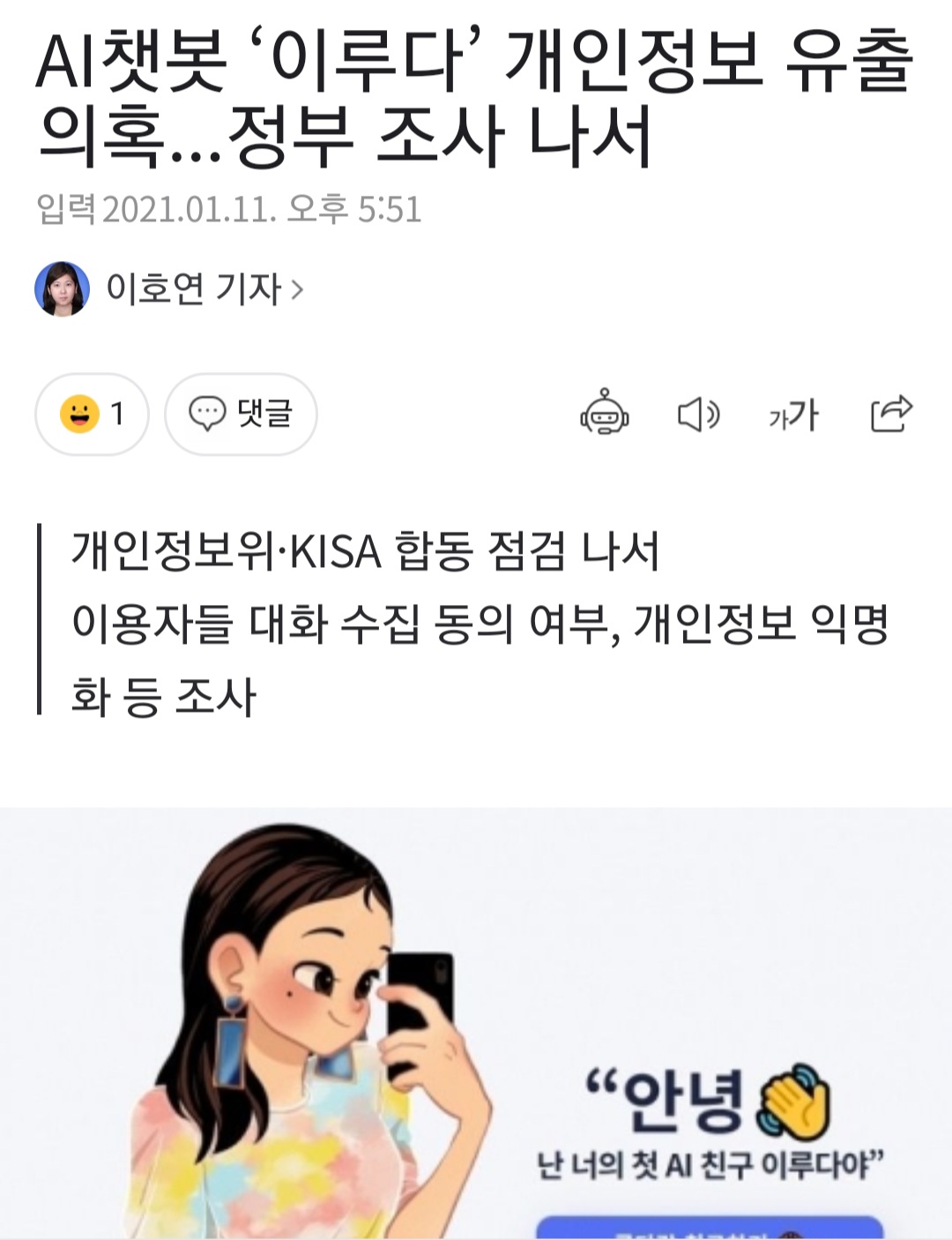Viewport: 952px width, 1240px height.
Task: Tap the speech bubble icon beside 댓글
Action: coord(207,414)
